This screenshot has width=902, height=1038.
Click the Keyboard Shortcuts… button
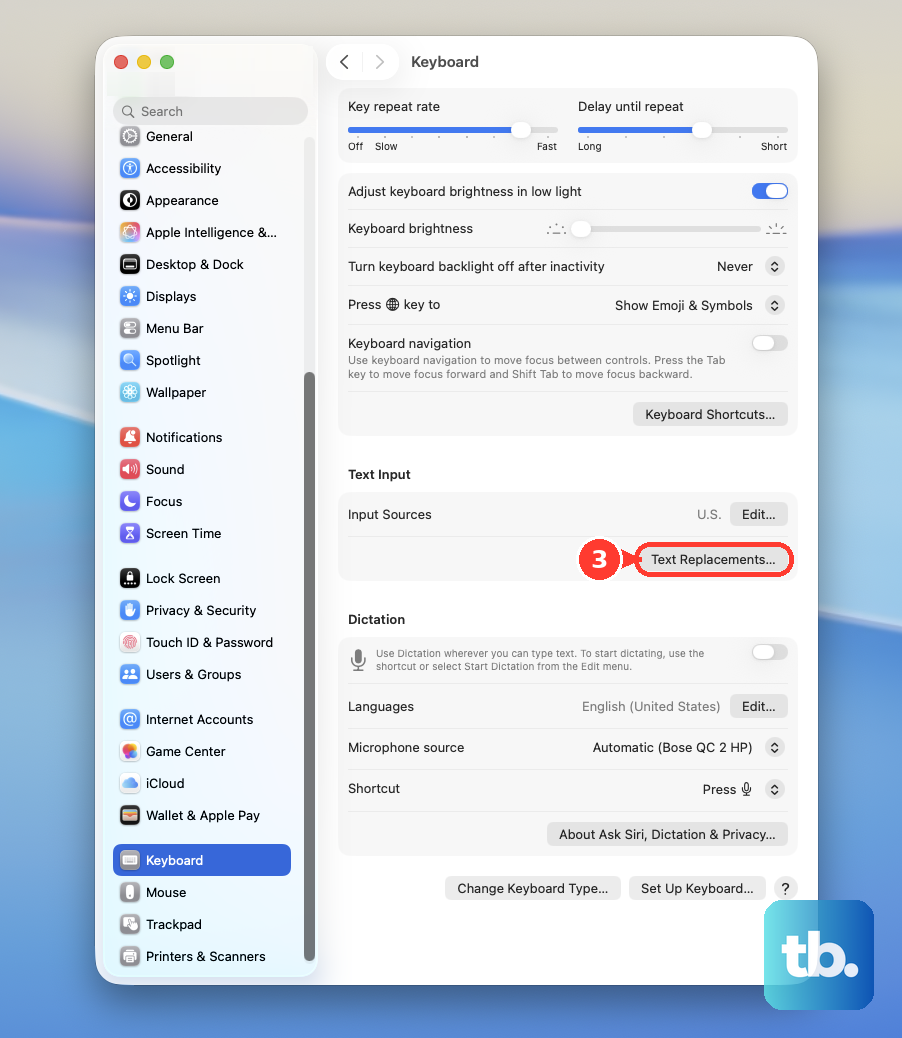(710, 414)
